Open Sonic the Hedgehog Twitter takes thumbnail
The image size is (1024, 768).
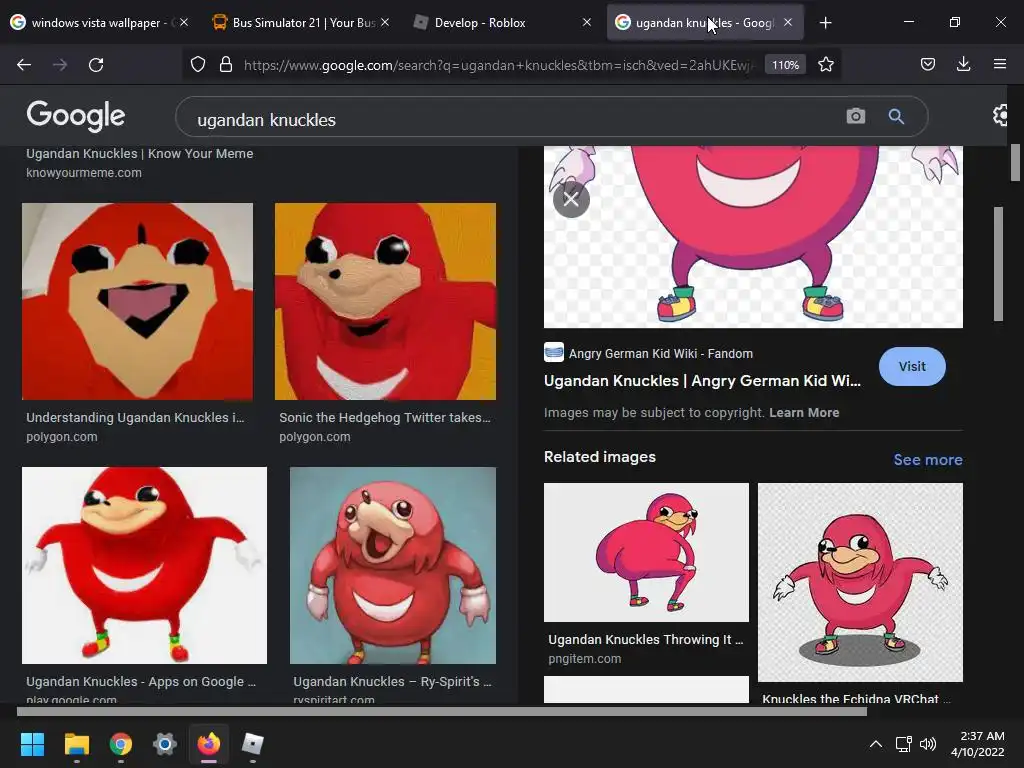385,301
